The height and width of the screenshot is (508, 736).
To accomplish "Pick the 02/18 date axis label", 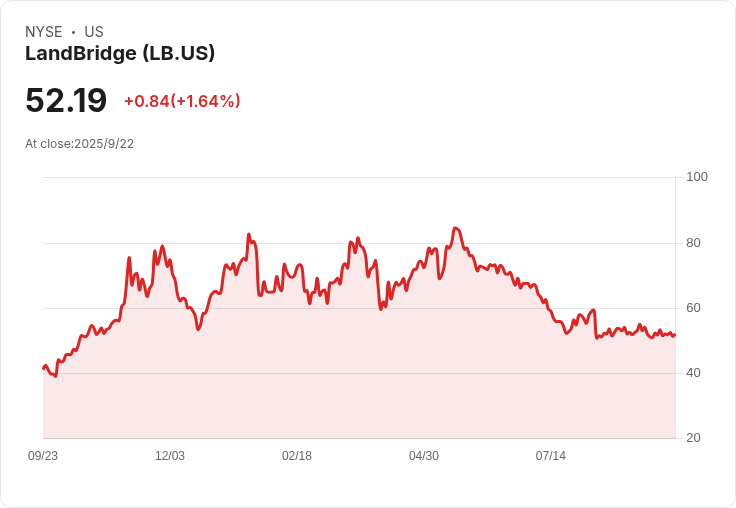I will click(297, 456).
